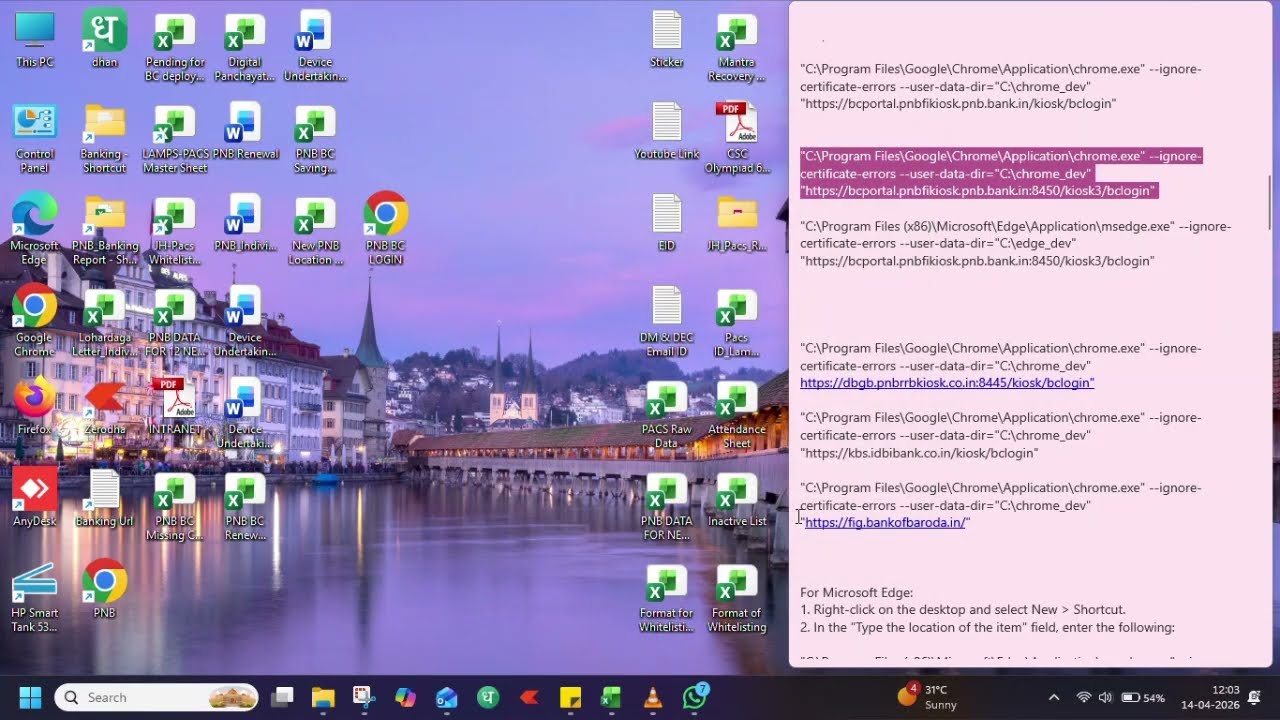The image size is (1280, 720).
Task: Open CSC Olympiad PDF file
Action: pyautogui.click(x=737, y=138)
